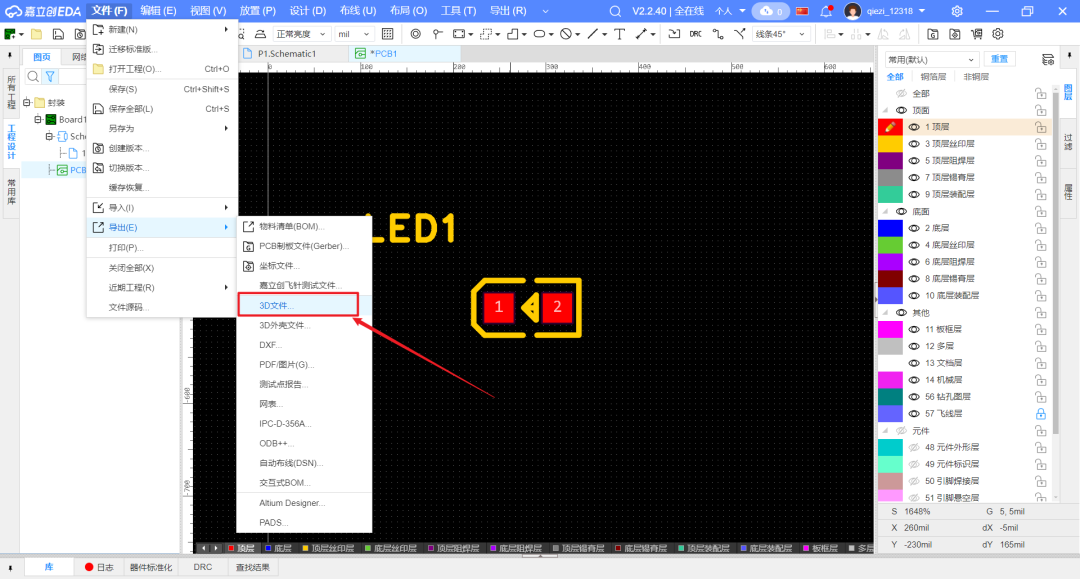Toggle lock for 1 顶层 layer
Screen dimensions: 1080x579
point(1040,127)
